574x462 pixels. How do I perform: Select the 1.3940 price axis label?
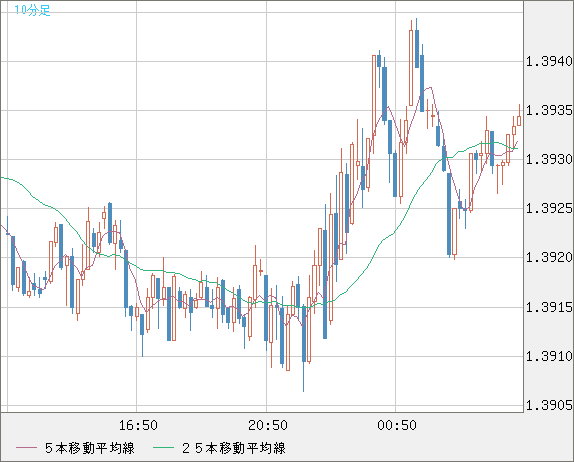pos(549,62)
